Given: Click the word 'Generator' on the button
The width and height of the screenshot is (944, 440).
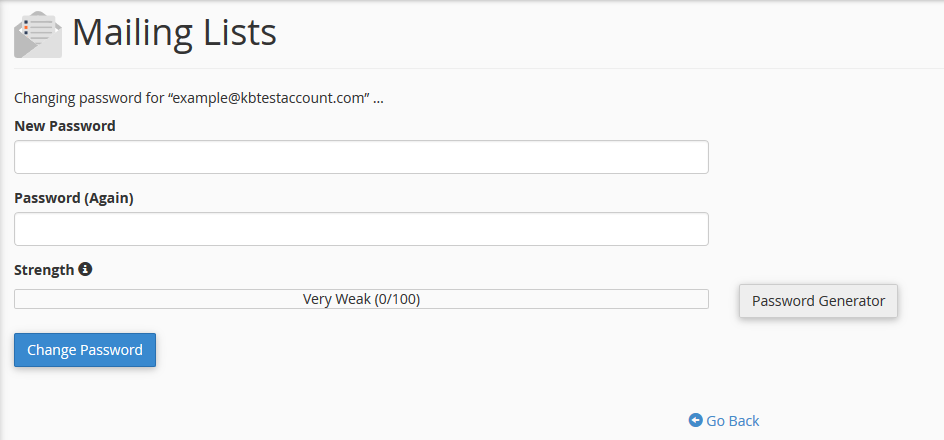Looking at the screenshot, I should tap(851, 300).
